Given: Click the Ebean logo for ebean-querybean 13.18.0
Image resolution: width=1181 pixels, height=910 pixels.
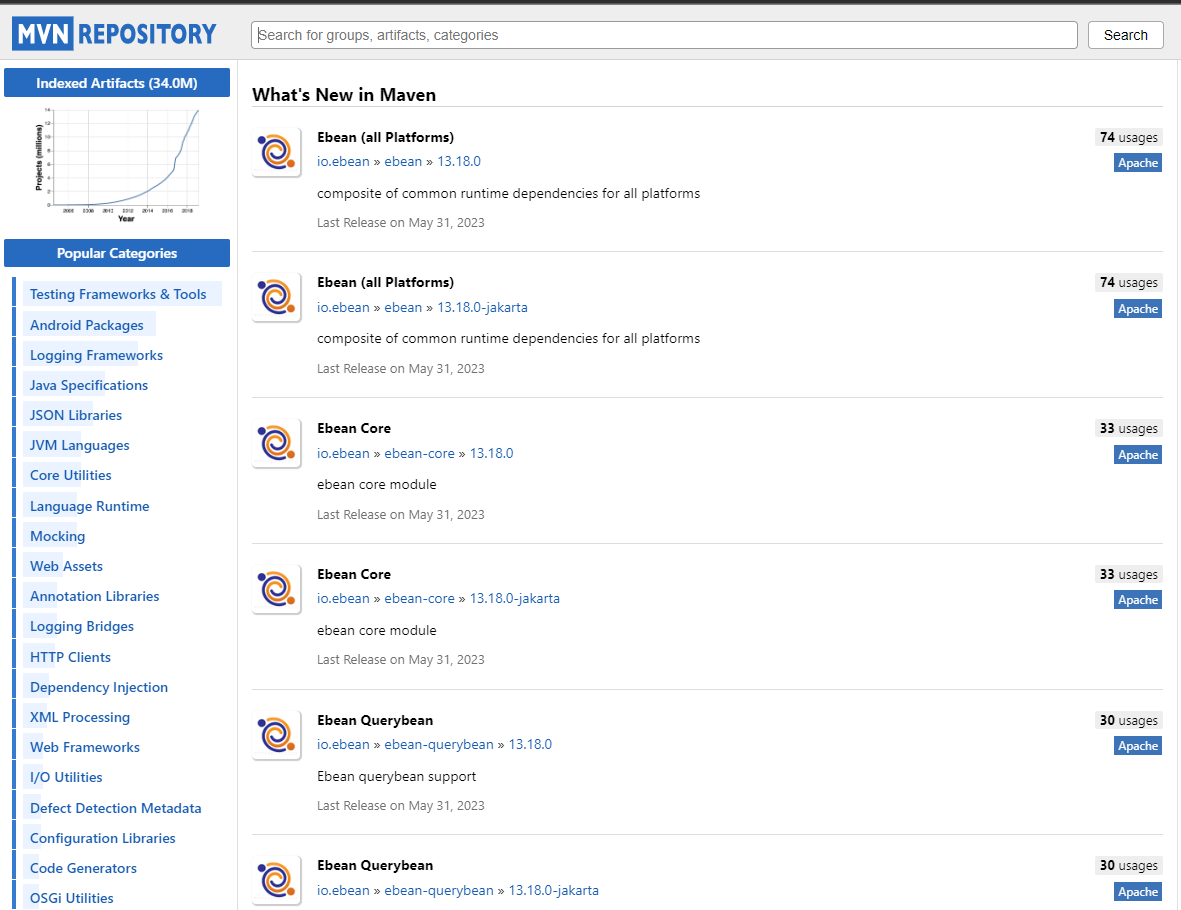Looking at the screenshot, I should [276, 735].
